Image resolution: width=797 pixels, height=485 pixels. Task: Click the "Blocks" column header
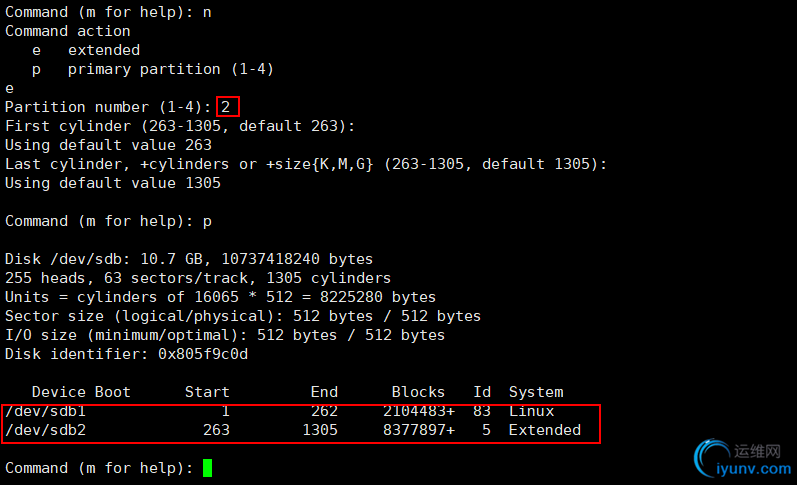click(x=418, y=392)
